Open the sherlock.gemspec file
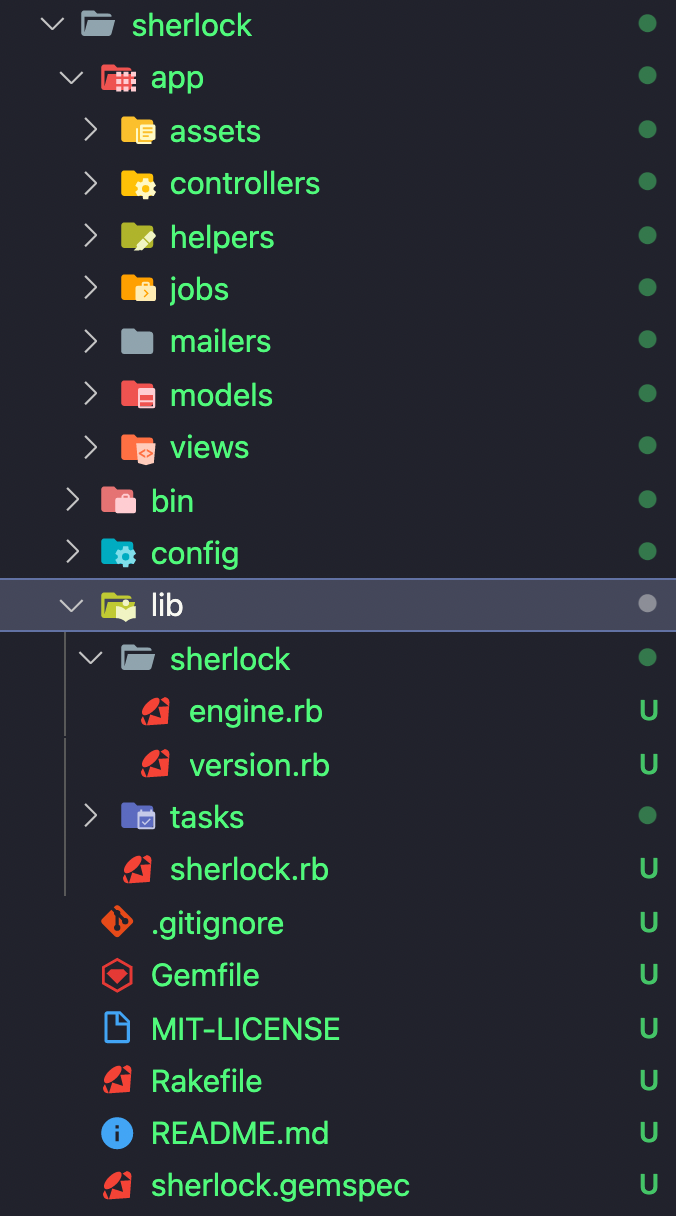 (x=280, y=1186)
